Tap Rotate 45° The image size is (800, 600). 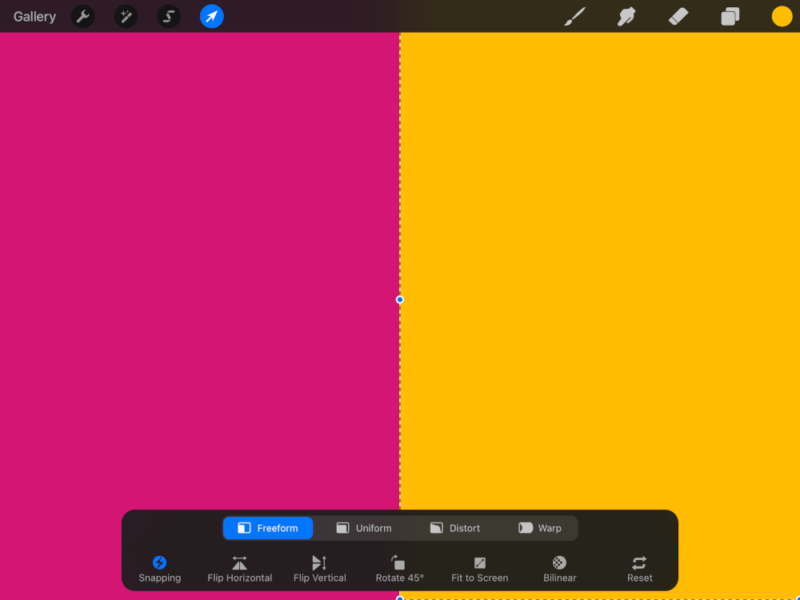coord(399,566)
